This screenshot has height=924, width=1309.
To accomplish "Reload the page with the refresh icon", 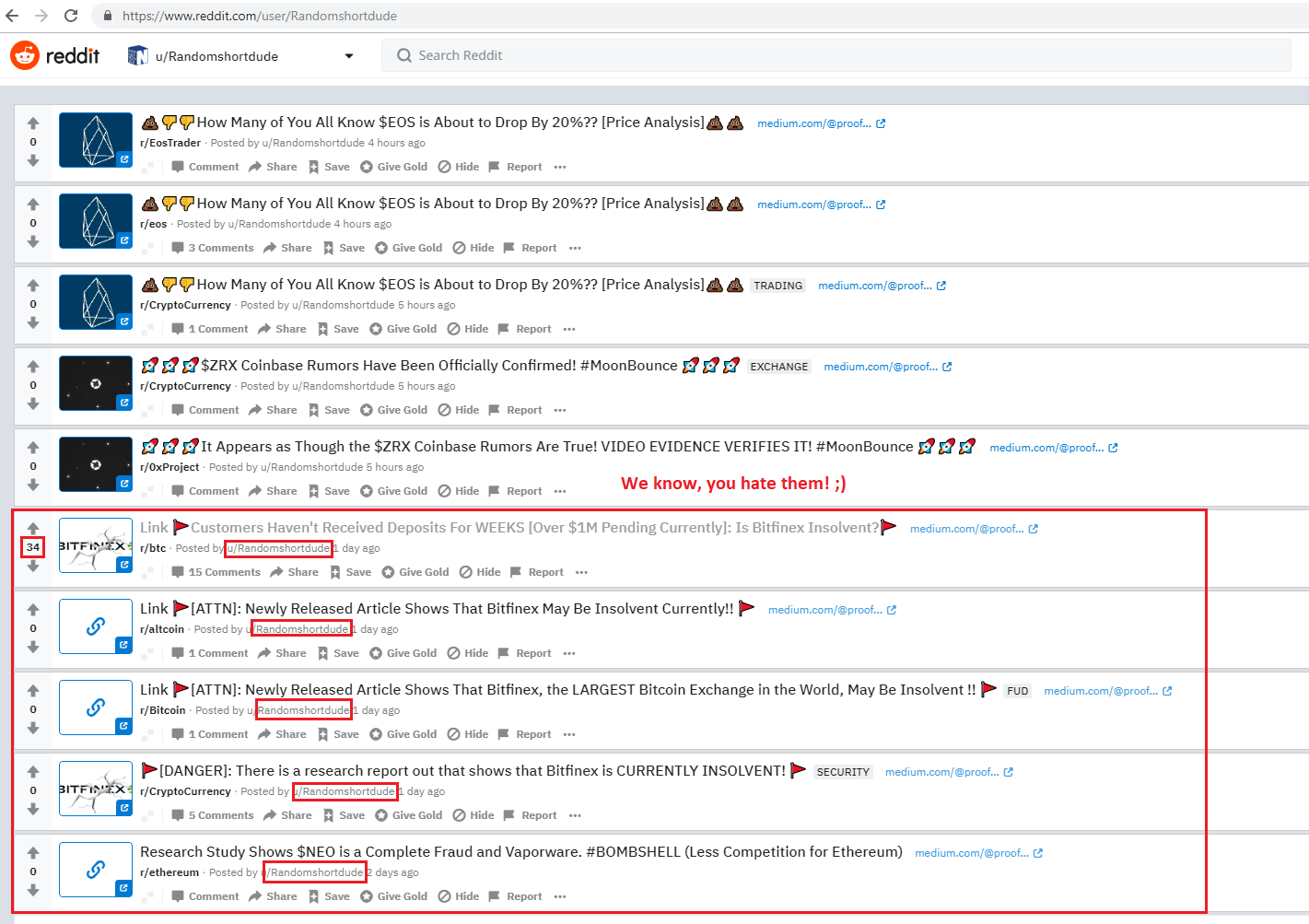I will pyautogui.click(x=71, y=16).
